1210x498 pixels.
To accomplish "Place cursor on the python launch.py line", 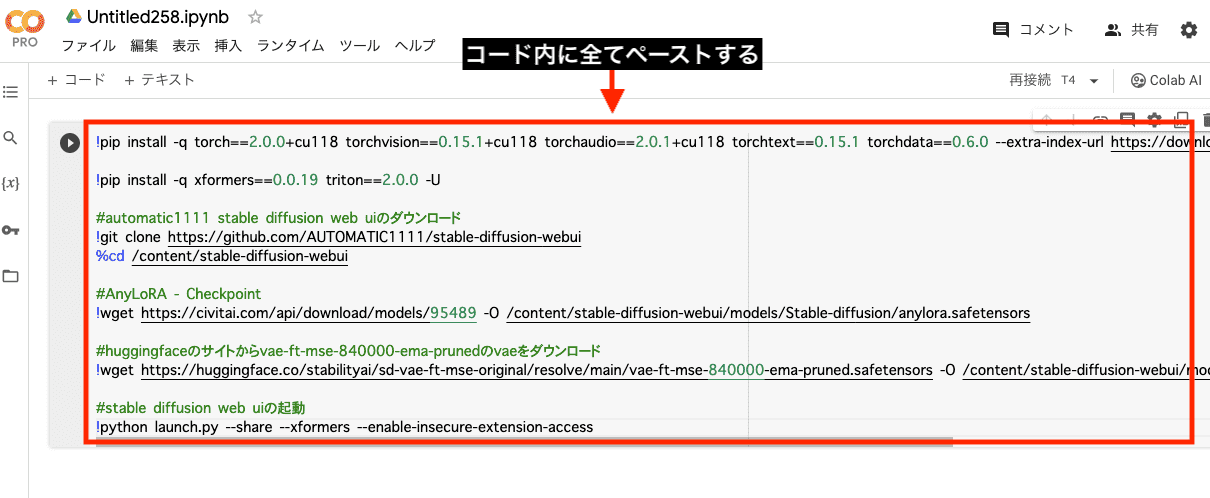I will tap(344, 427).
